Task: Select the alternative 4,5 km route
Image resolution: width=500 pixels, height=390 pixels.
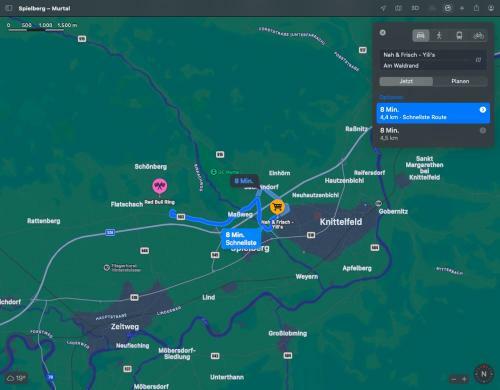Action: tap(433, 134)
